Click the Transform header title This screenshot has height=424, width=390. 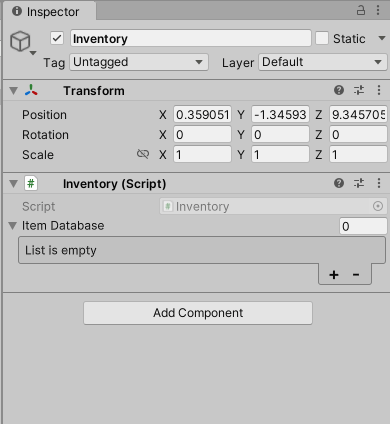(x=94, y=91)
